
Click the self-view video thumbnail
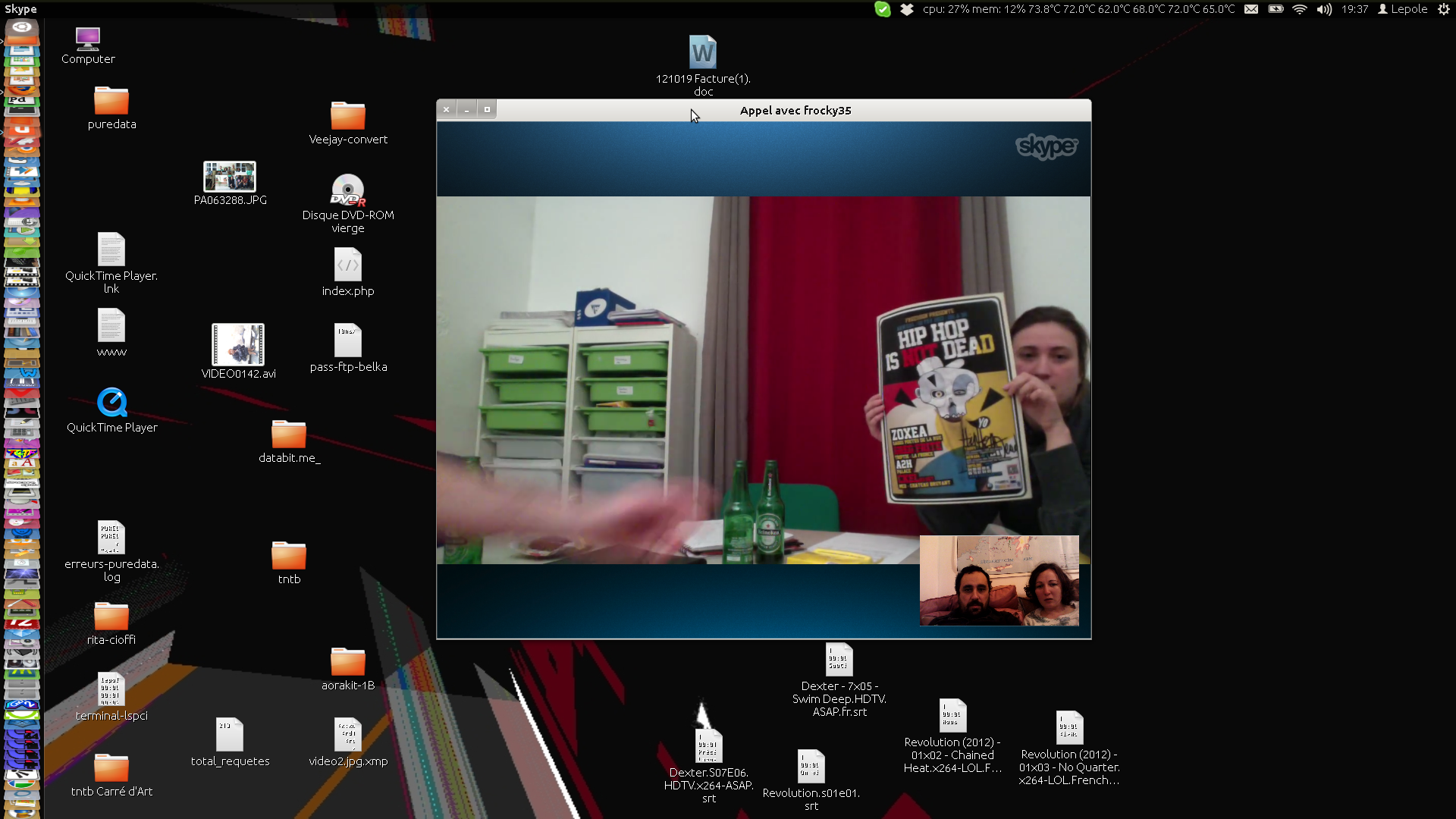(x=999, y=581)
